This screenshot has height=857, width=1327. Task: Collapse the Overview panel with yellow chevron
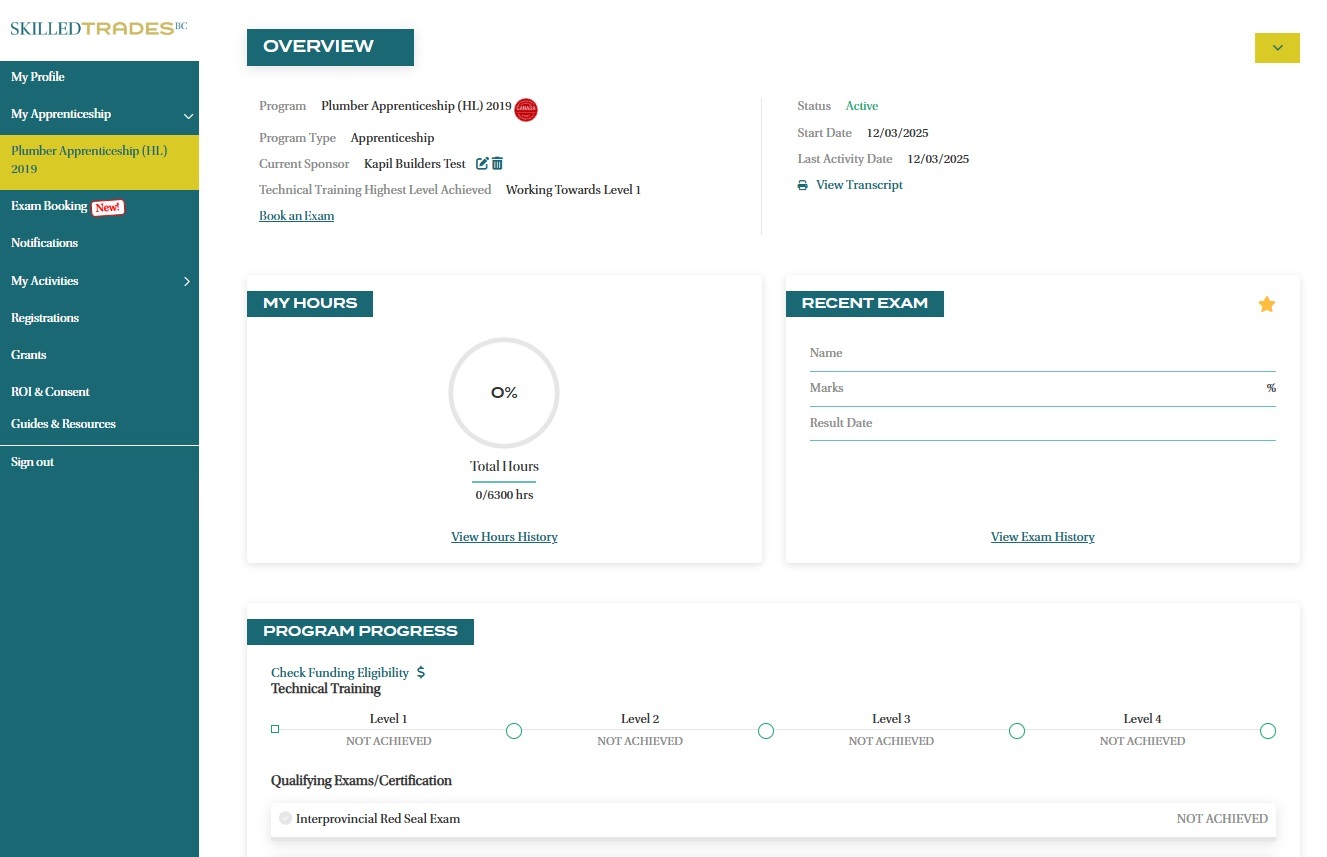[1277, 48]
